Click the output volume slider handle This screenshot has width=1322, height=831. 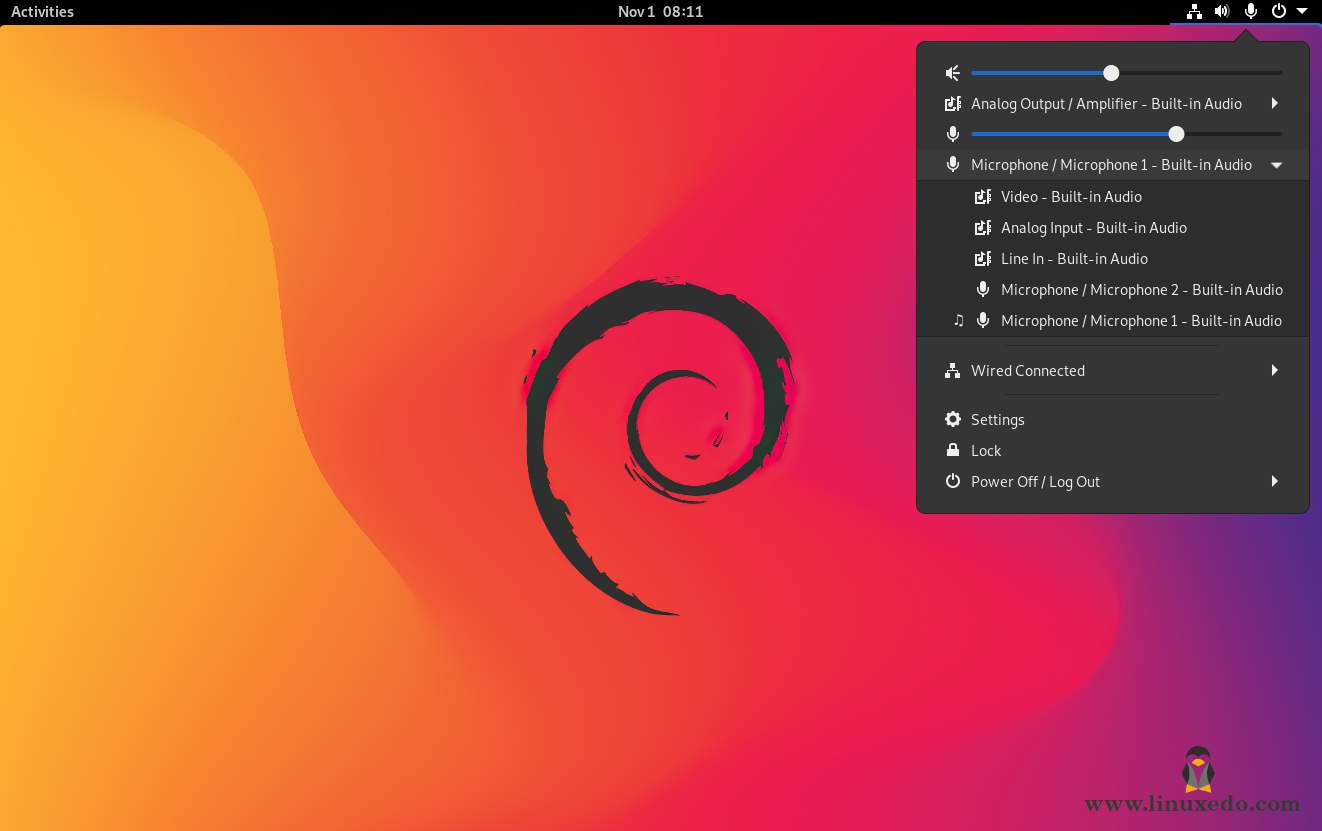[x=1111, y=73]
